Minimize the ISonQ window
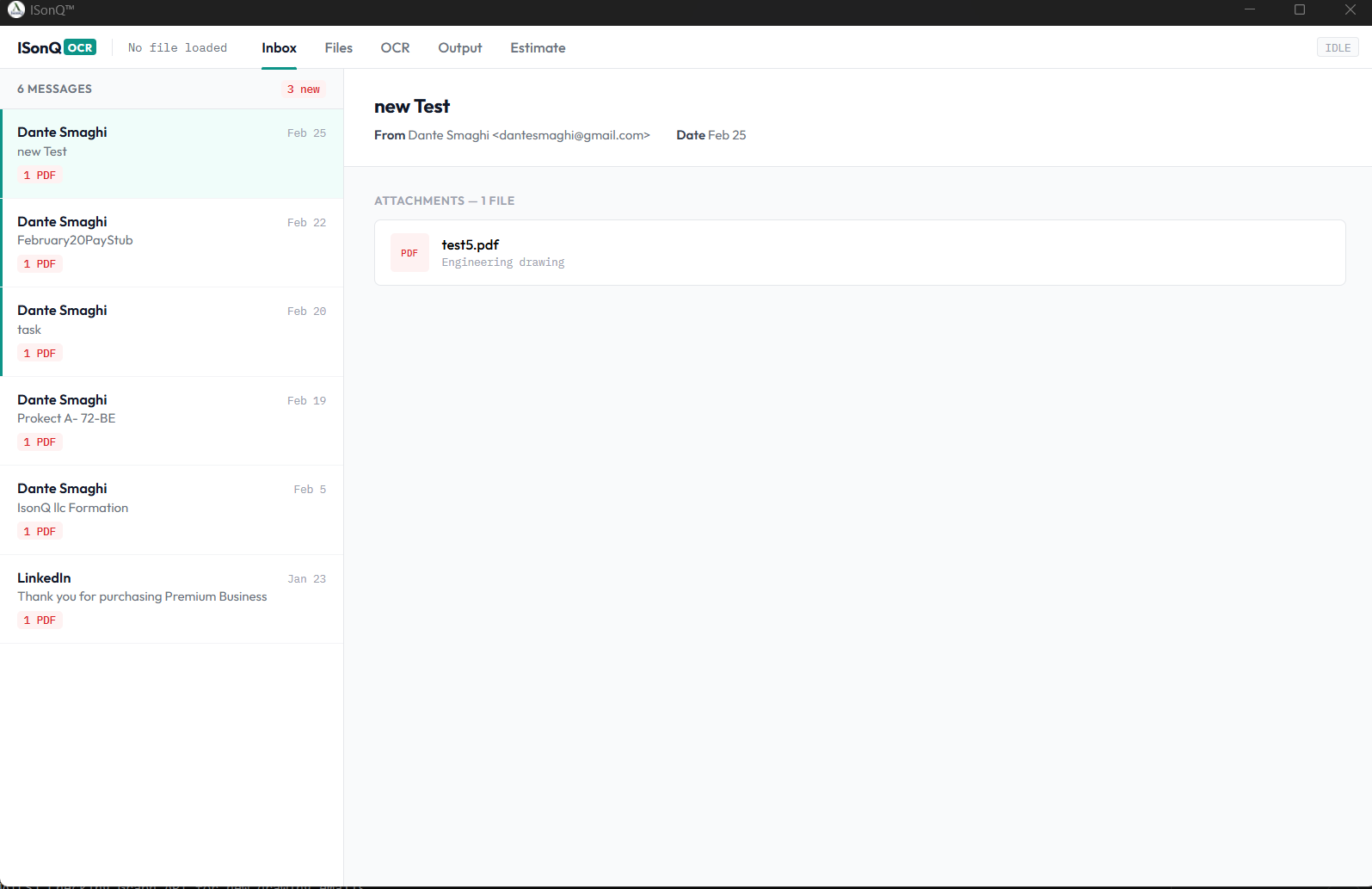 pos(1250,10)
